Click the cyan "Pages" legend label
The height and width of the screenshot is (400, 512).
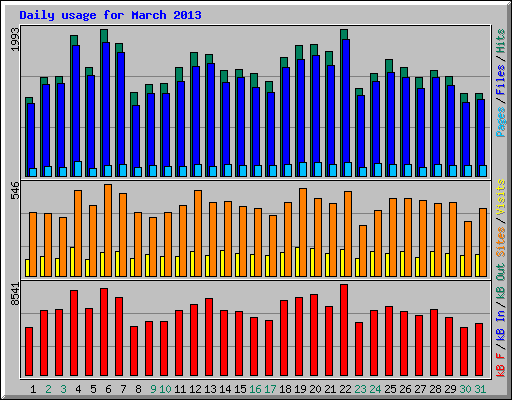pos(501,122)
